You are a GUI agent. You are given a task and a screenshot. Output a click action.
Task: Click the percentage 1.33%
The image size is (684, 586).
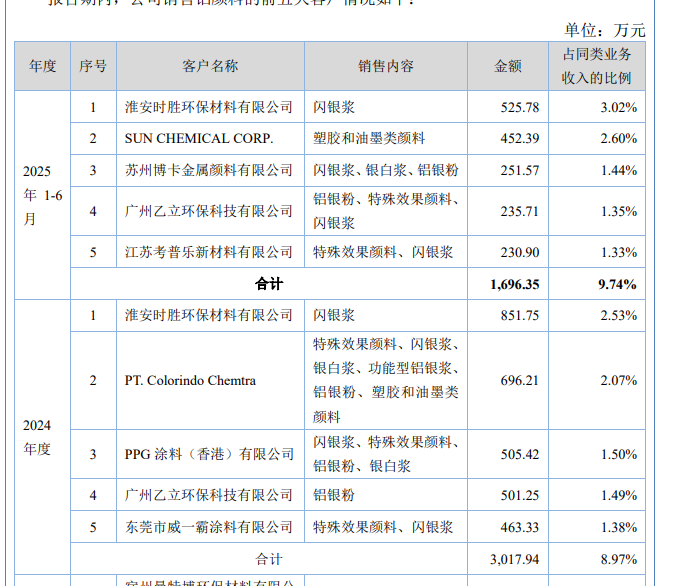point(619,252)
